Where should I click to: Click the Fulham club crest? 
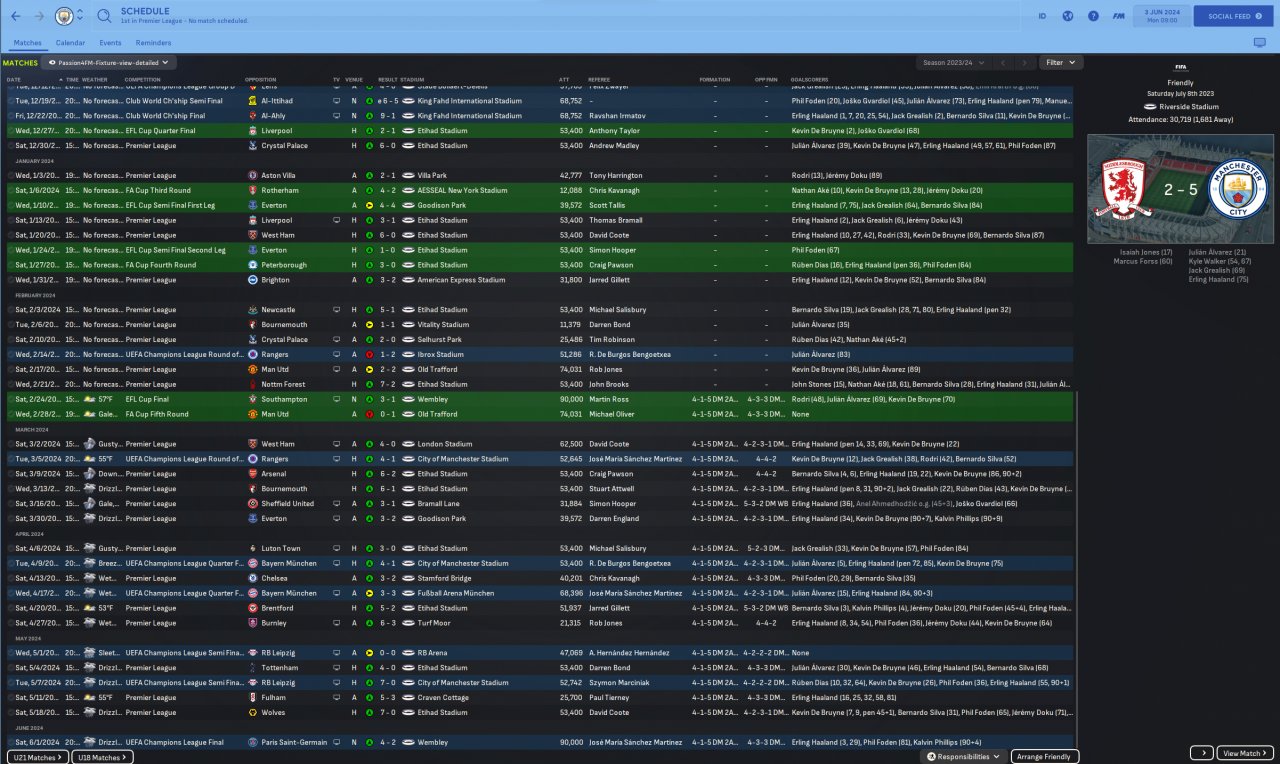pos(252,698)
